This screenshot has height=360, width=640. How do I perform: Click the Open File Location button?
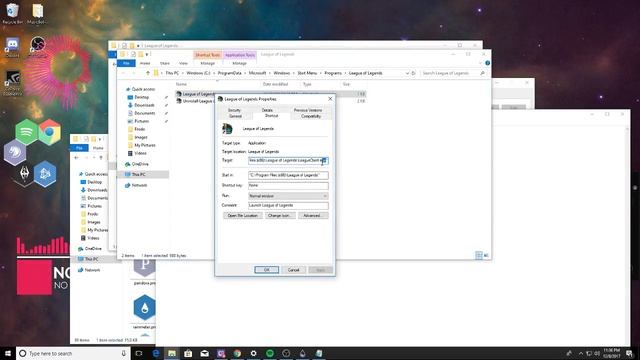[x=242, y=216]
